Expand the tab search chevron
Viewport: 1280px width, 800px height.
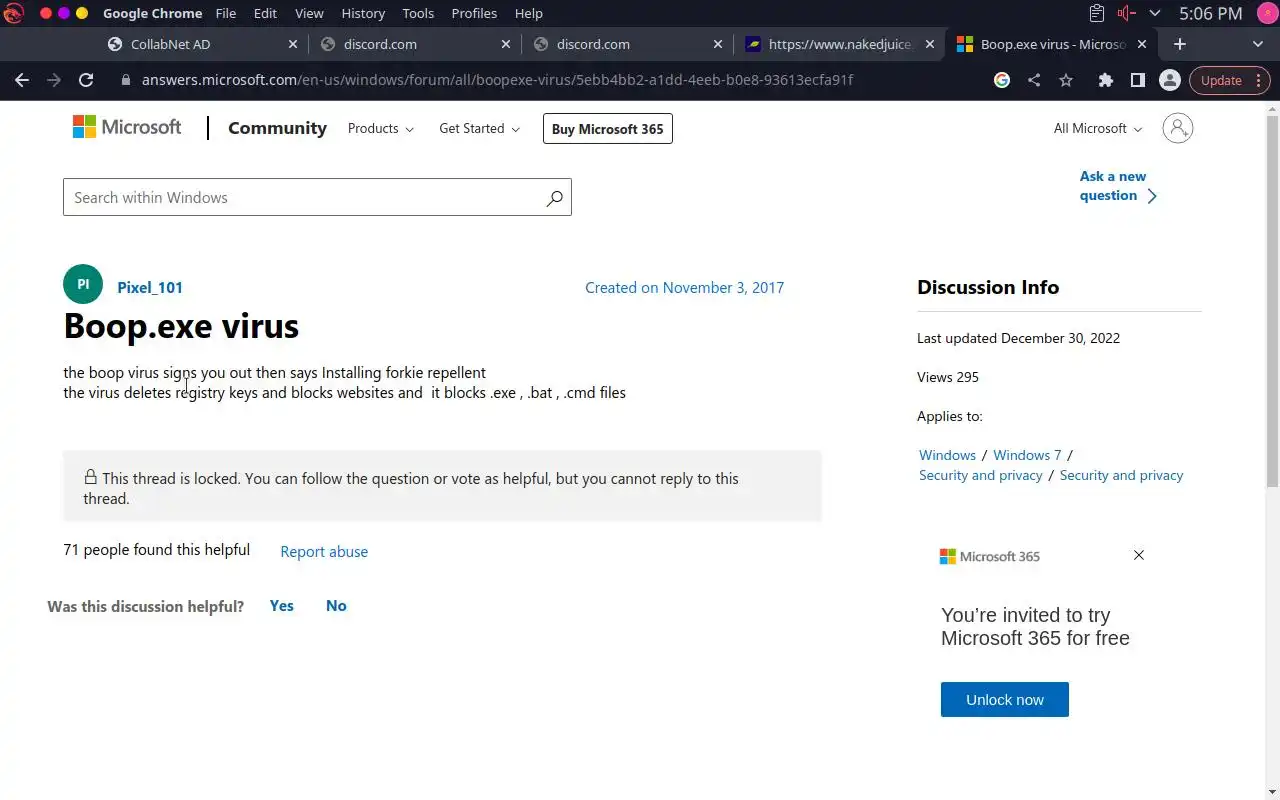1258,44
